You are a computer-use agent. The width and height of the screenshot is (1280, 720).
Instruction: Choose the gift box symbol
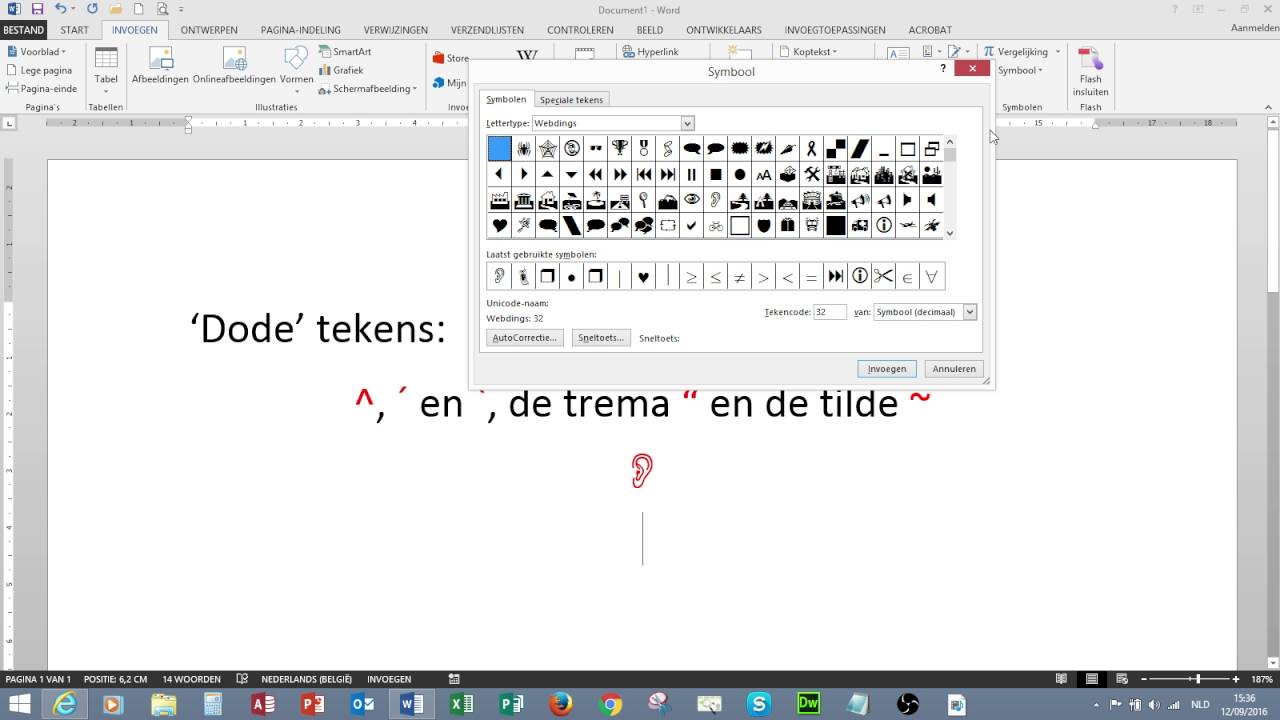coord(788,226)
